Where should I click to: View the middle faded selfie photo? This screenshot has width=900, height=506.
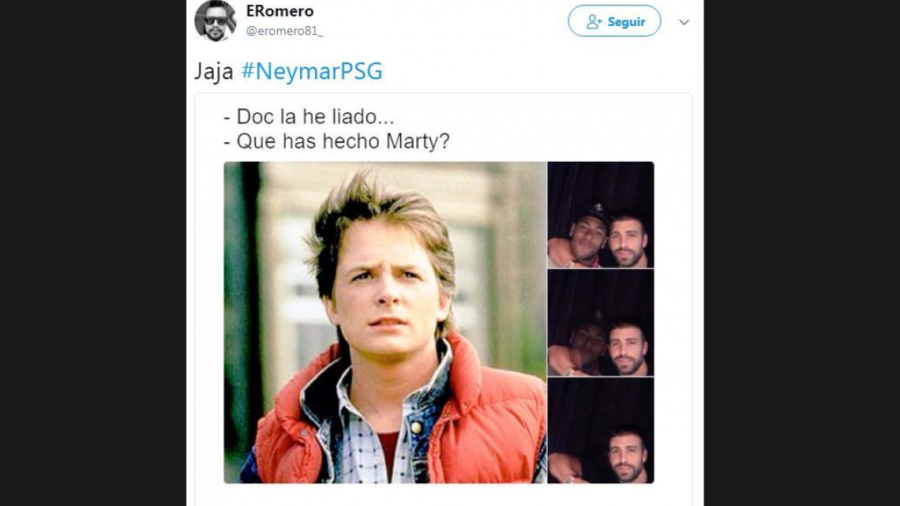point(600,322)
